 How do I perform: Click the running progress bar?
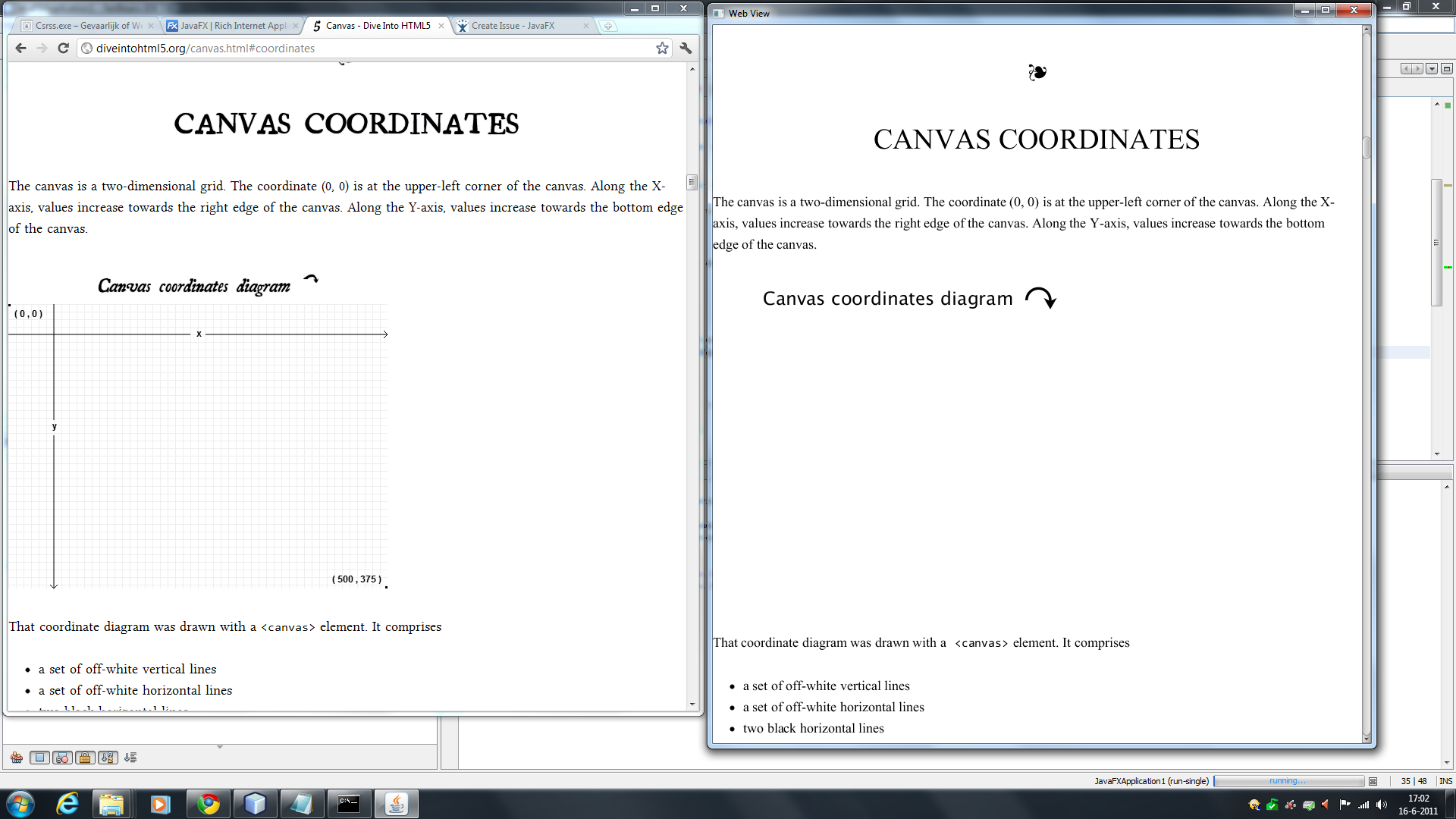tap(1288, 781)
